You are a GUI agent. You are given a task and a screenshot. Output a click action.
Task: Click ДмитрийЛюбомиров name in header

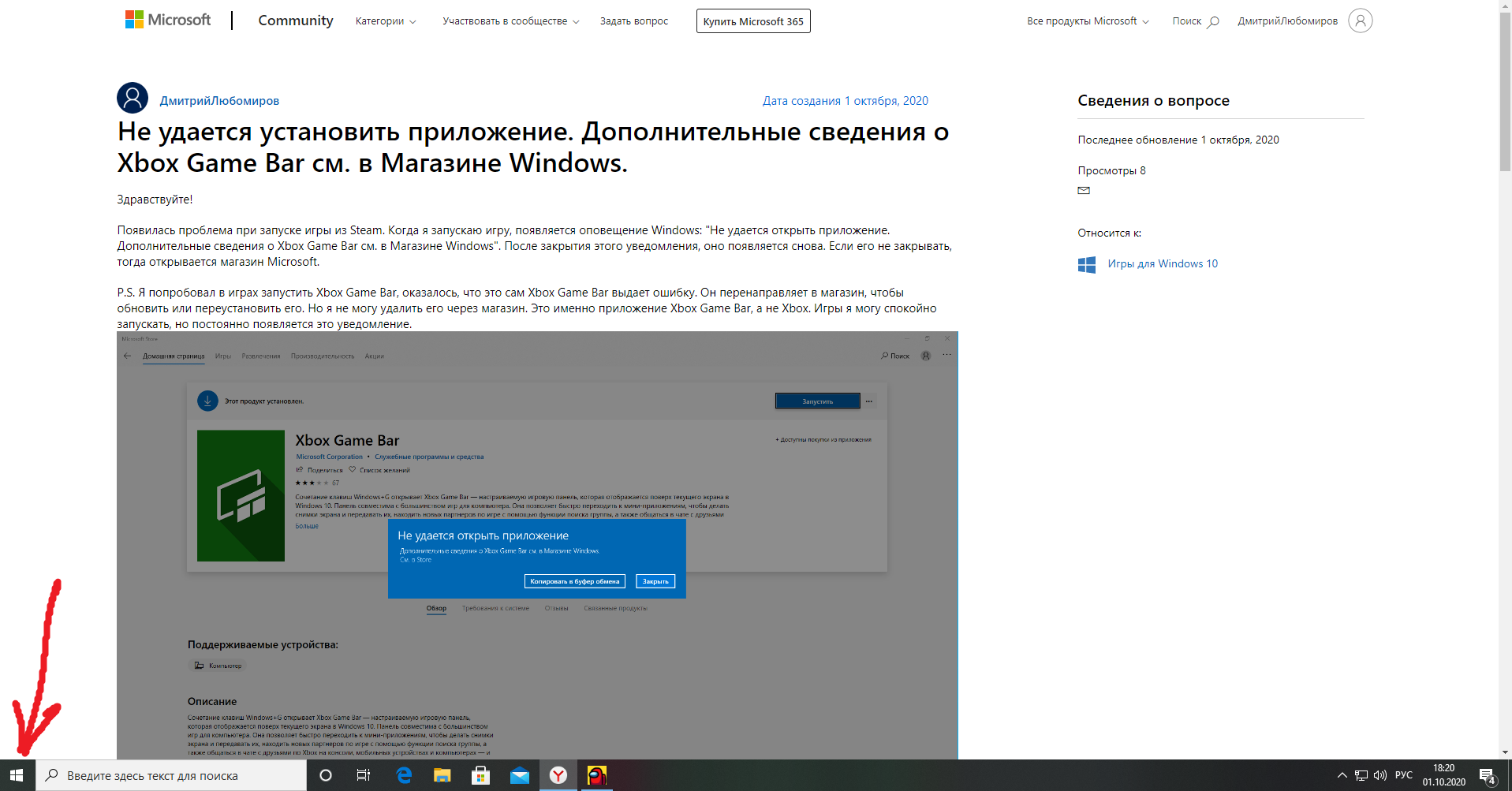tap(1288, 21)
